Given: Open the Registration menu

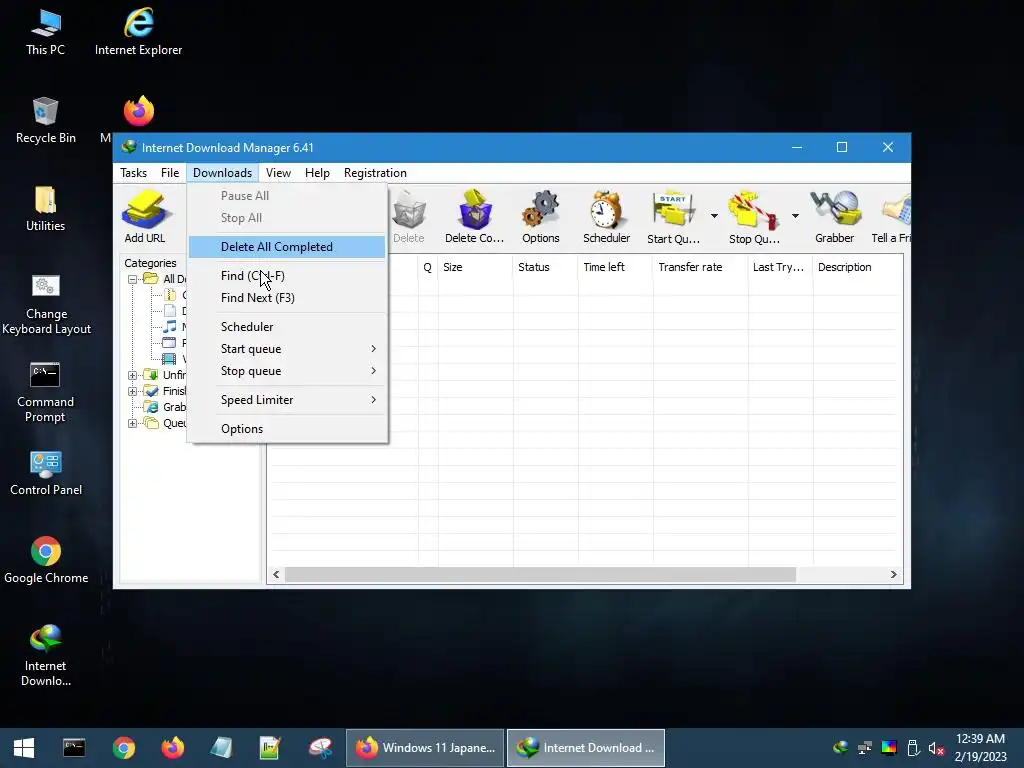Looking at the screenshot, I should coord(376,173).
